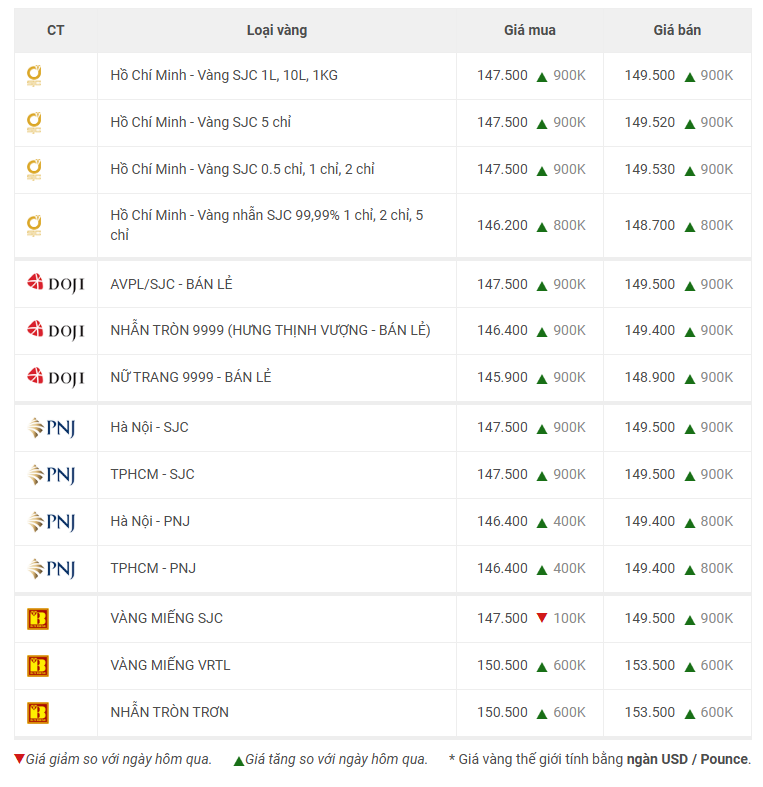Screen dimensions: 763x787
Task: Click the DOJI logo beside NỮ TRANG 9999
Action: pos(55,377)
